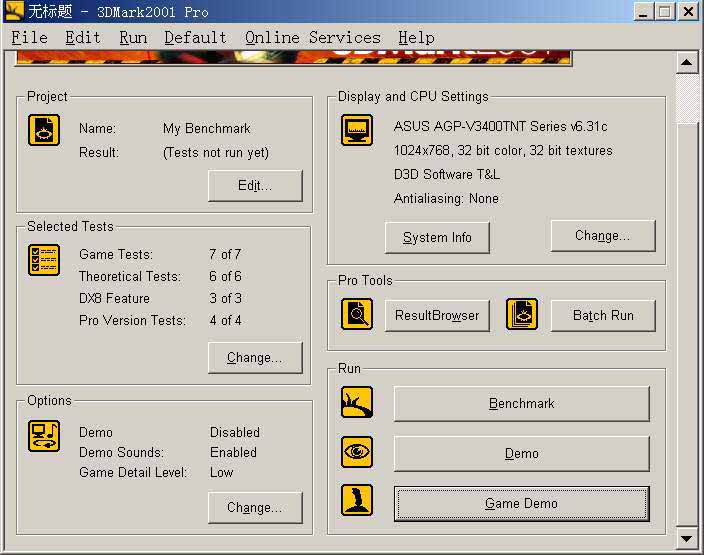Screen dimensions: 704x555
Task: Click the Project file icon
Action: click(x=44, y=130)
